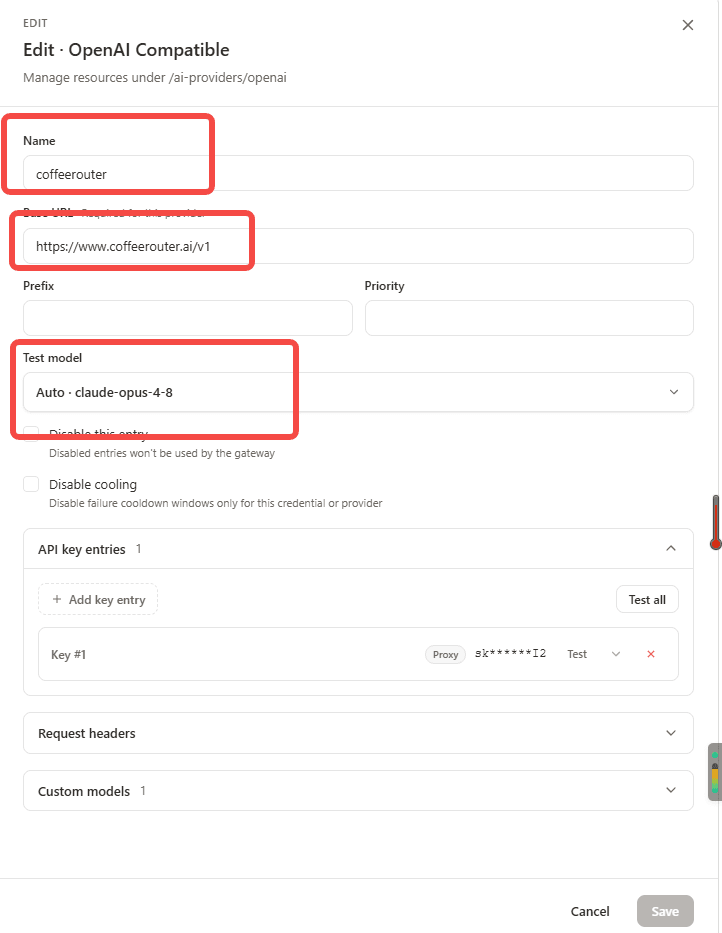Add a new key entry

click(98, 599)
